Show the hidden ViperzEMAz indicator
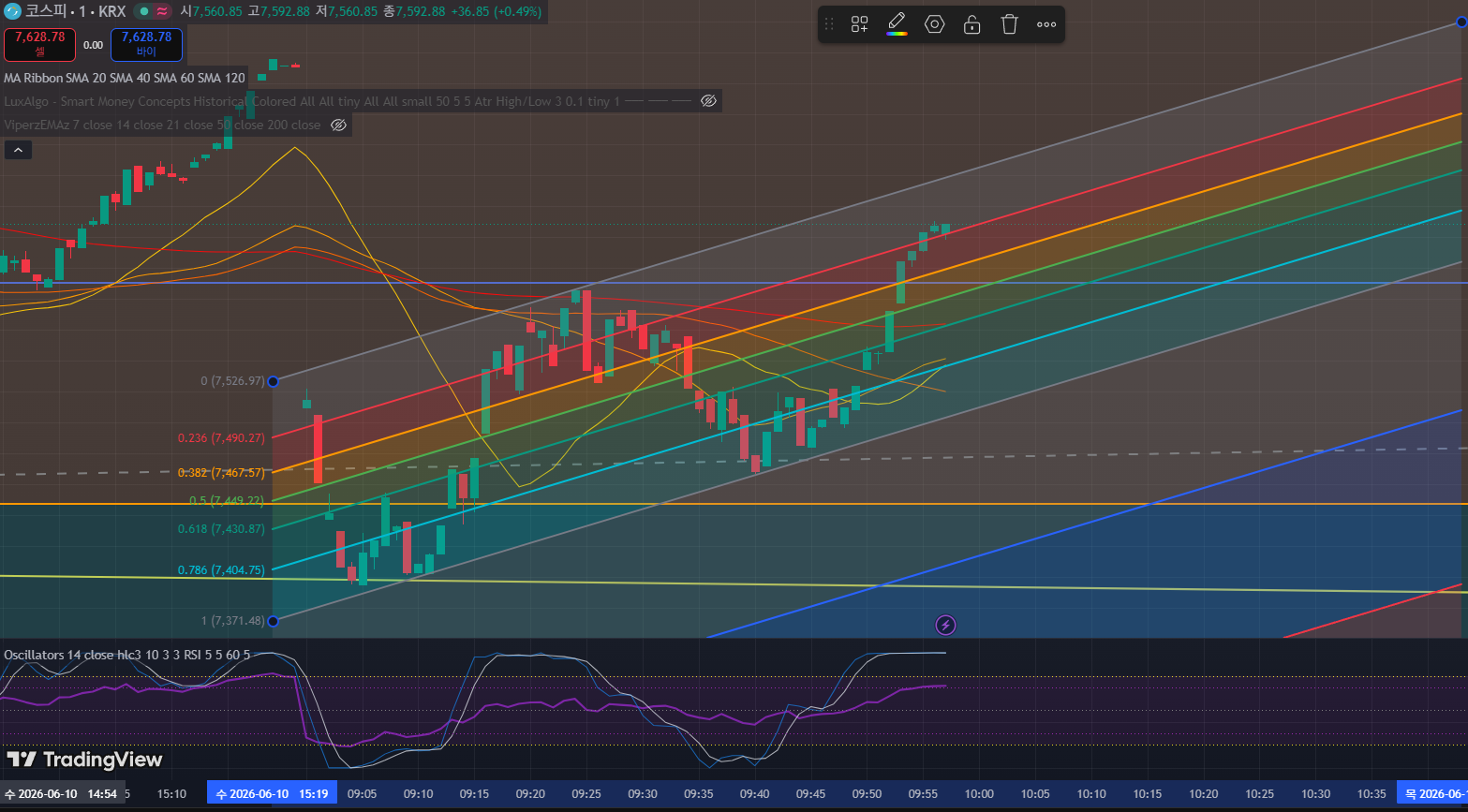 pos(338,125)
